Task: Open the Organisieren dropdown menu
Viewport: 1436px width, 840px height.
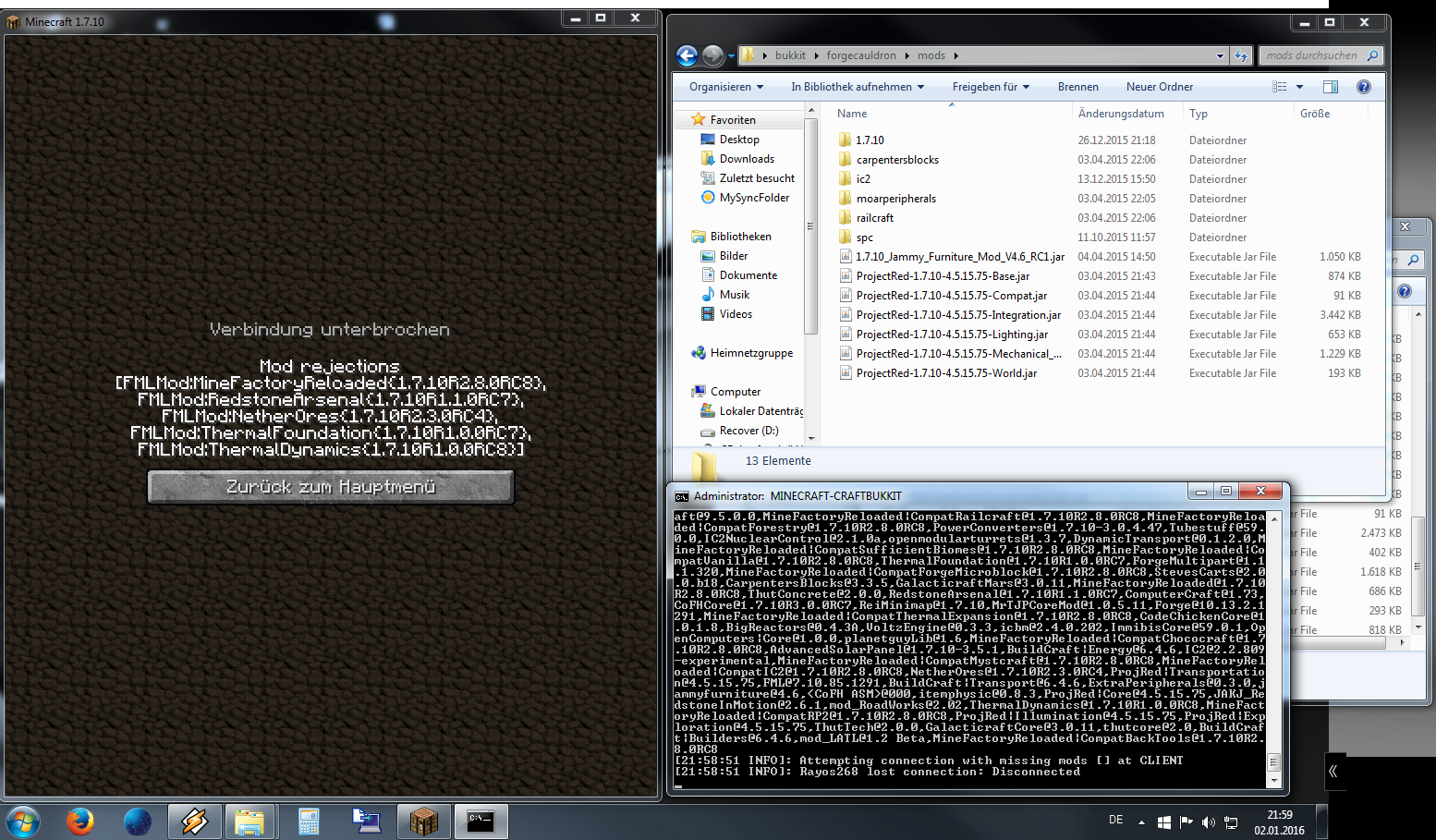Action: [x=726, y=87]
